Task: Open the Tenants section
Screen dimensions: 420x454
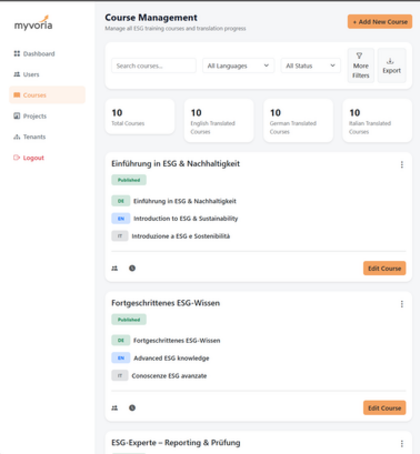Action: click(29, 137)
